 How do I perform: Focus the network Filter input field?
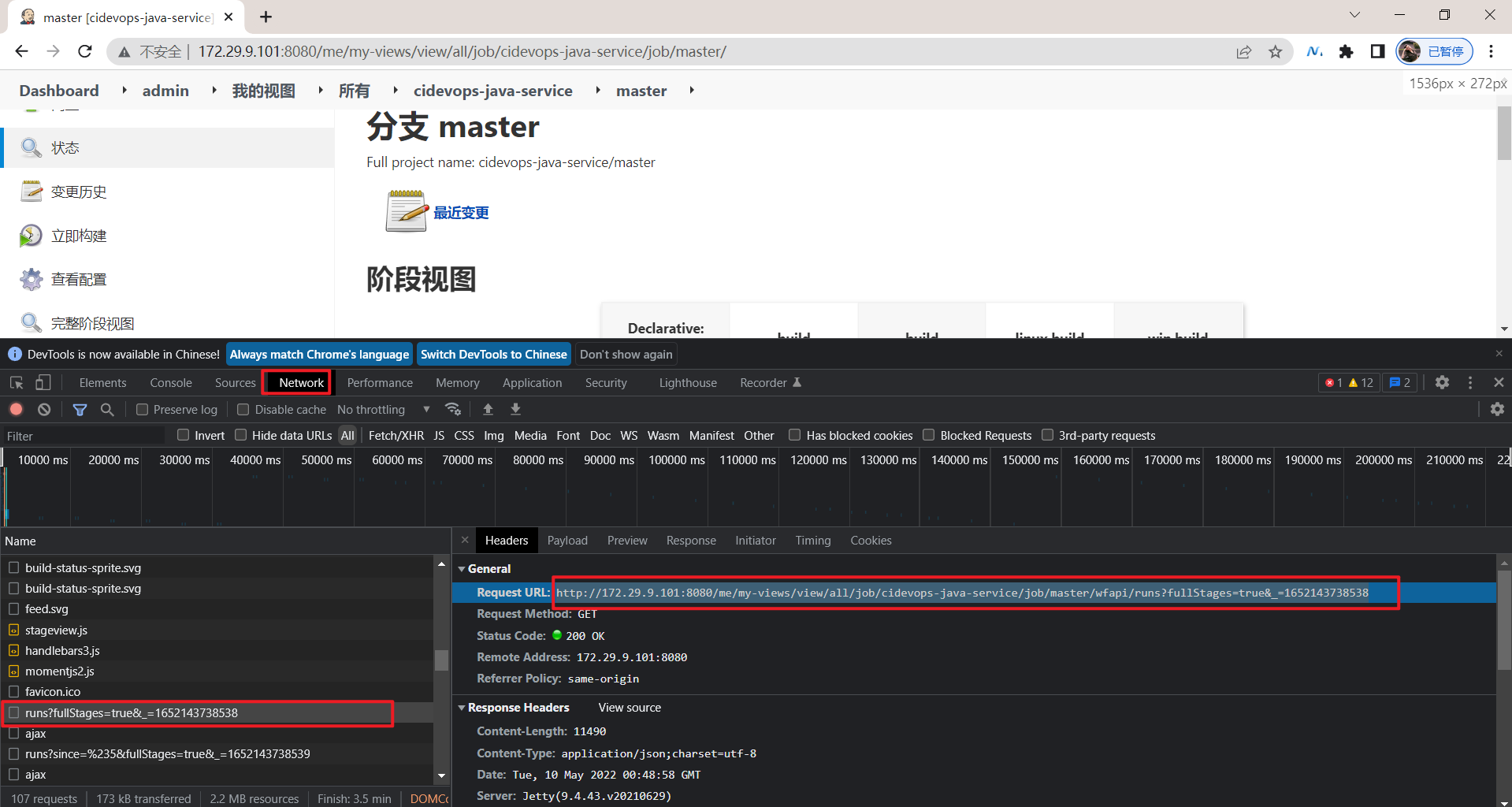[83, 436]
